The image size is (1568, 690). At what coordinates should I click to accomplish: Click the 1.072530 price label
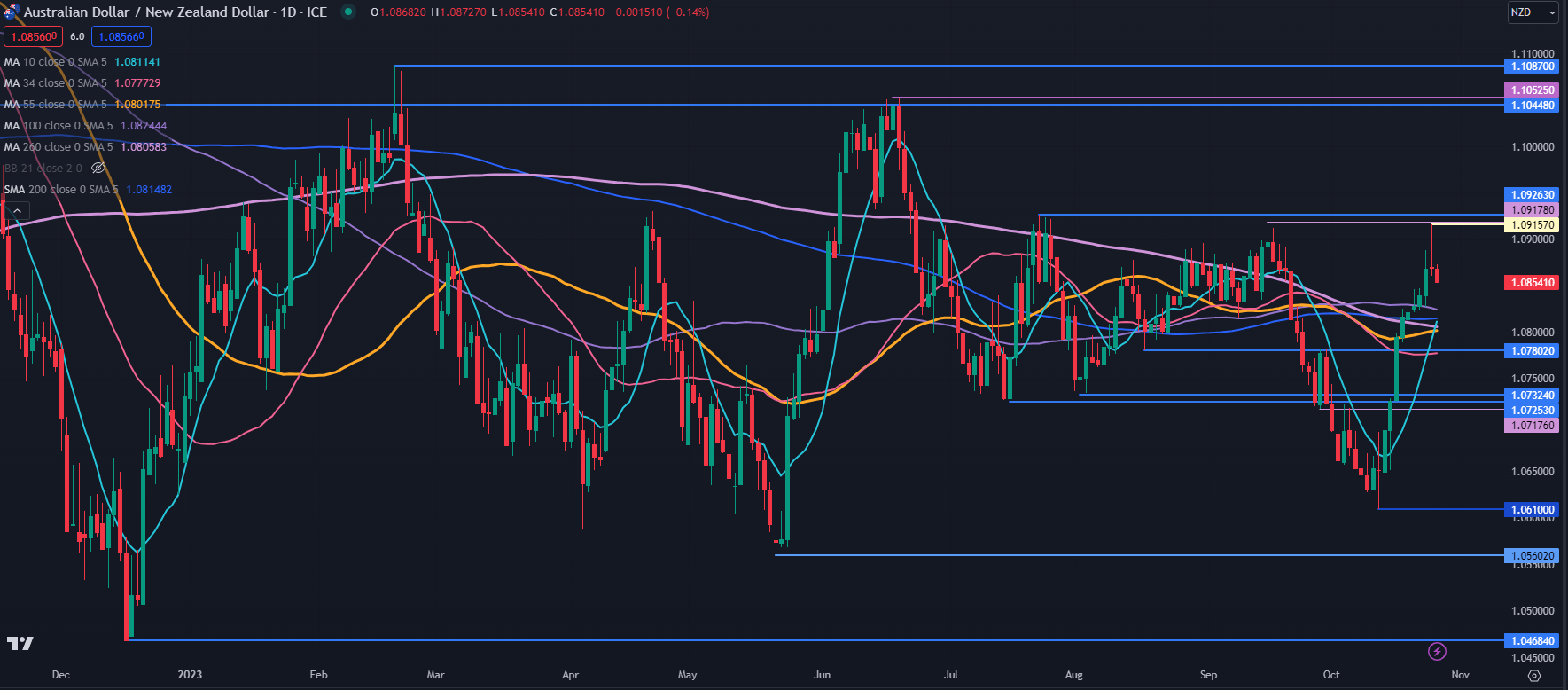click(1532, 411)
